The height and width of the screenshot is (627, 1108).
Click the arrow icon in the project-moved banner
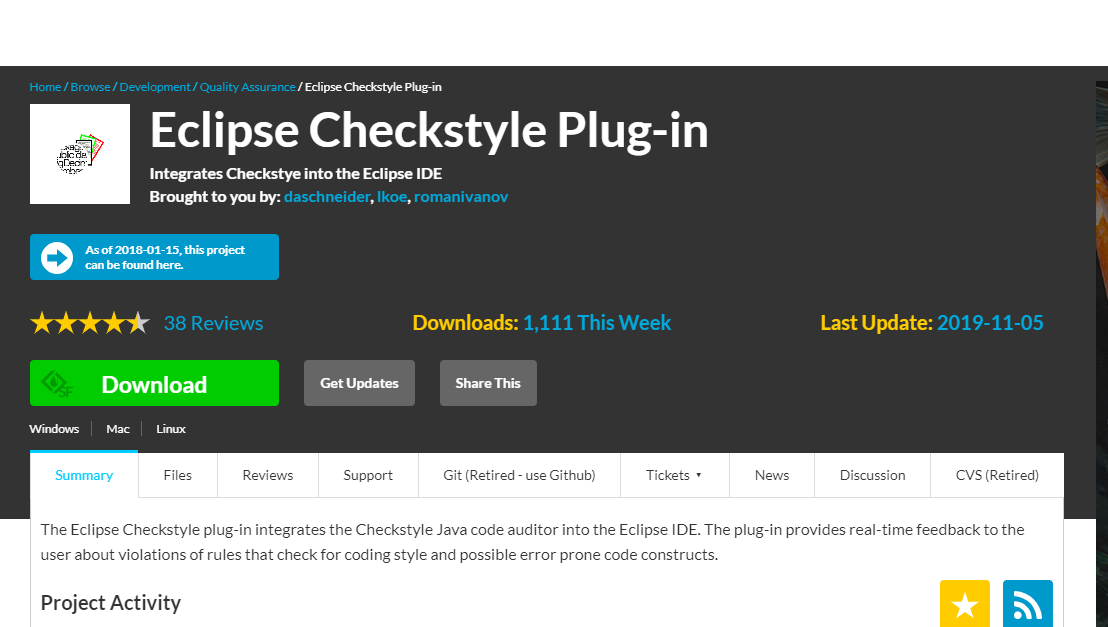[57, 257]
